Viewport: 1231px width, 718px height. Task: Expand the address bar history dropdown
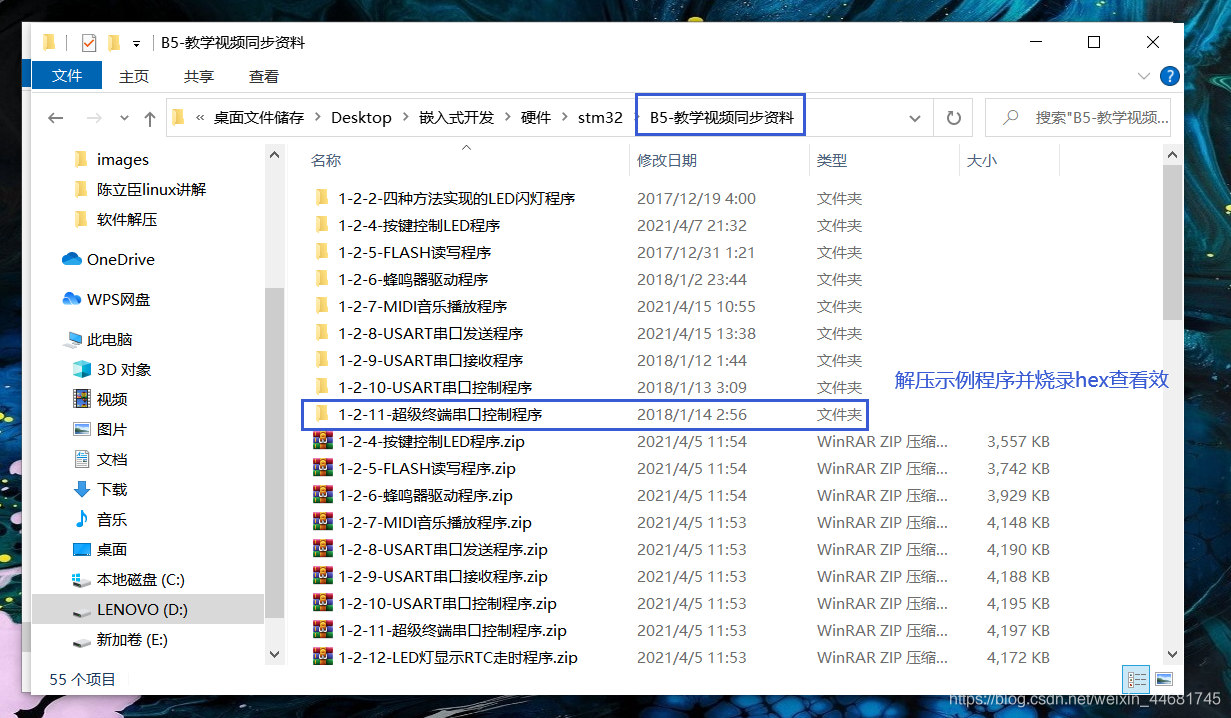click(x=914, y=118)
